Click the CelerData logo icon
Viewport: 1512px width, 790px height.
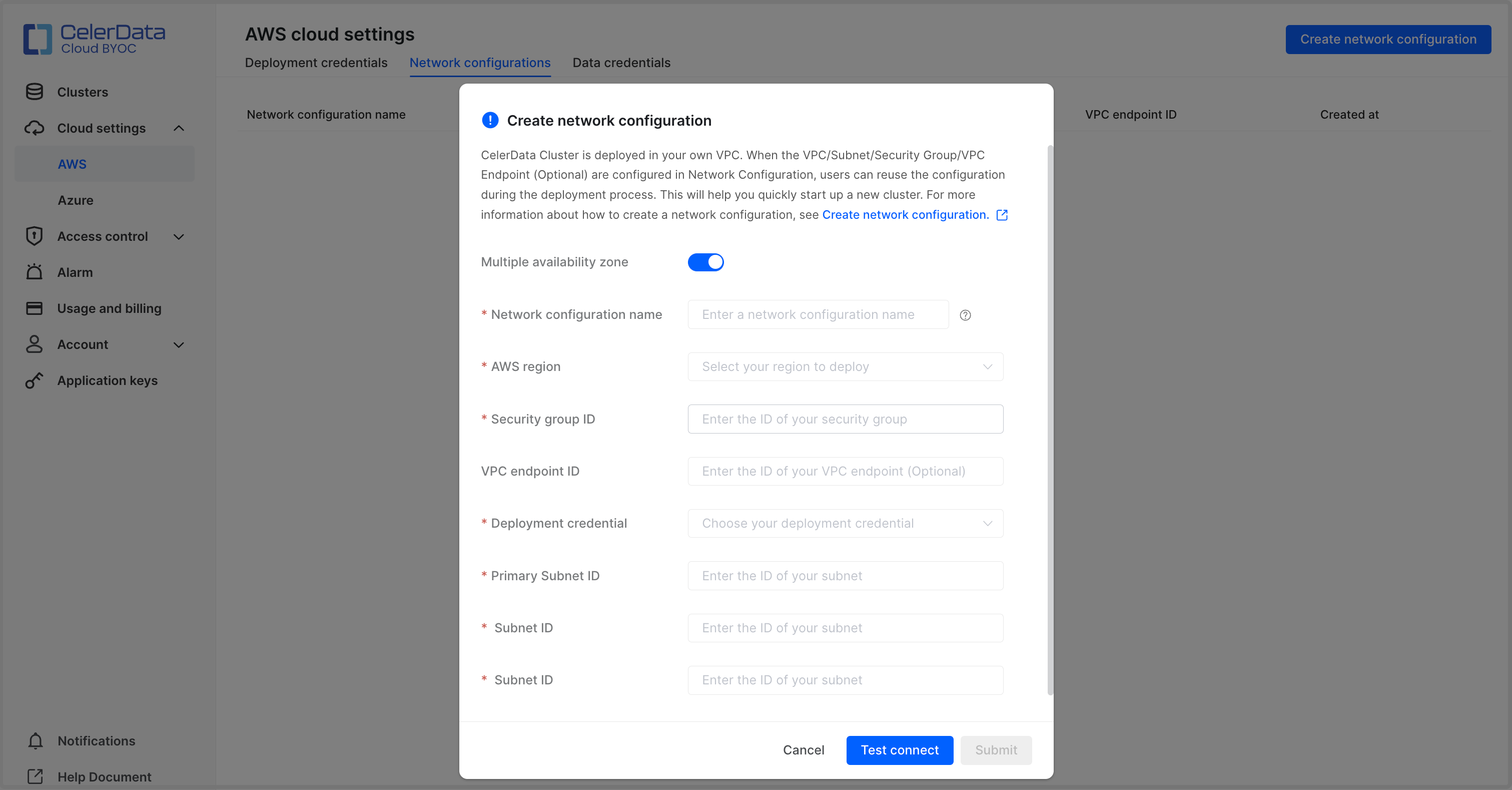pyautogui.click(x=38, y=39)
